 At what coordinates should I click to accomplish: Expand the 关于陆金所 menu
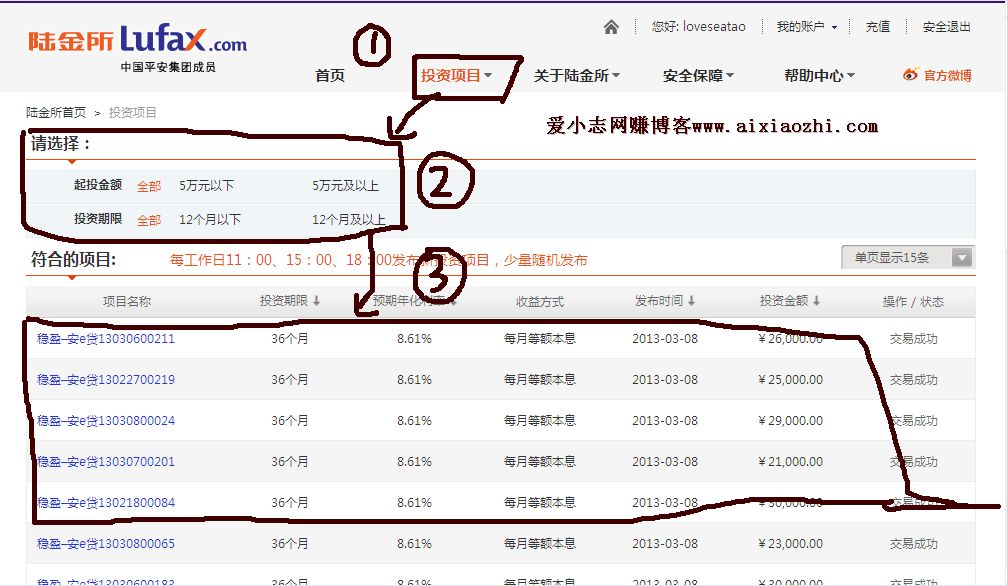(577, 75)
